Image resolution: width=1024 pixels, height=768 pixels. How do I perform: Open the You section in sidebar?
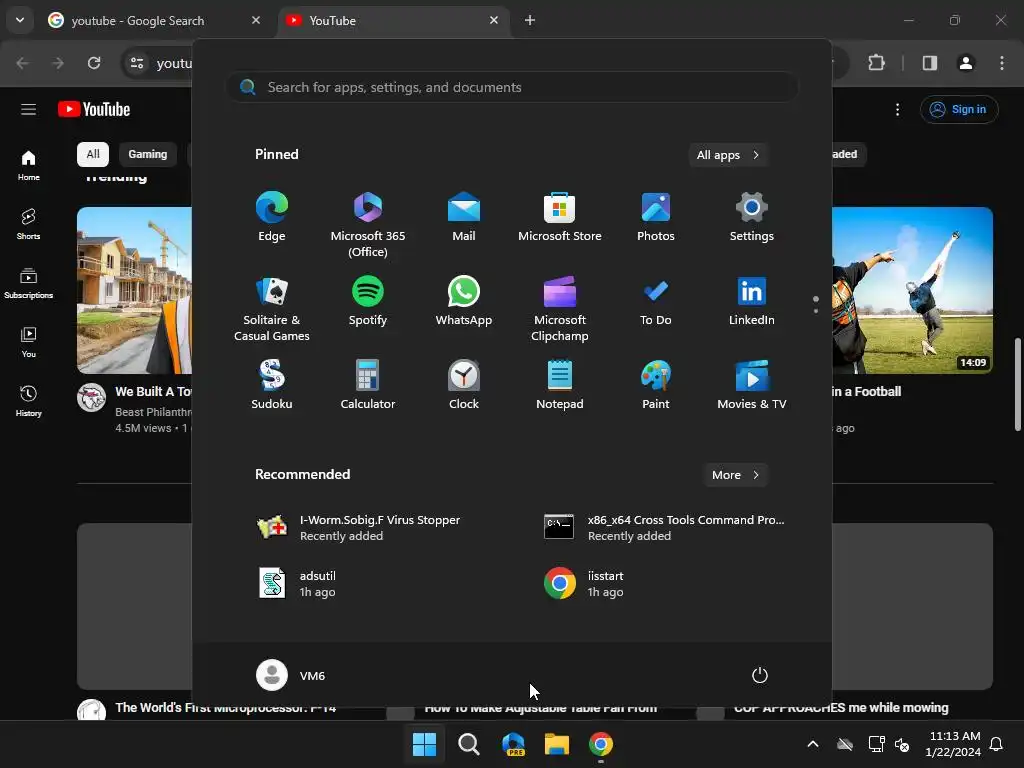point(28,342)
